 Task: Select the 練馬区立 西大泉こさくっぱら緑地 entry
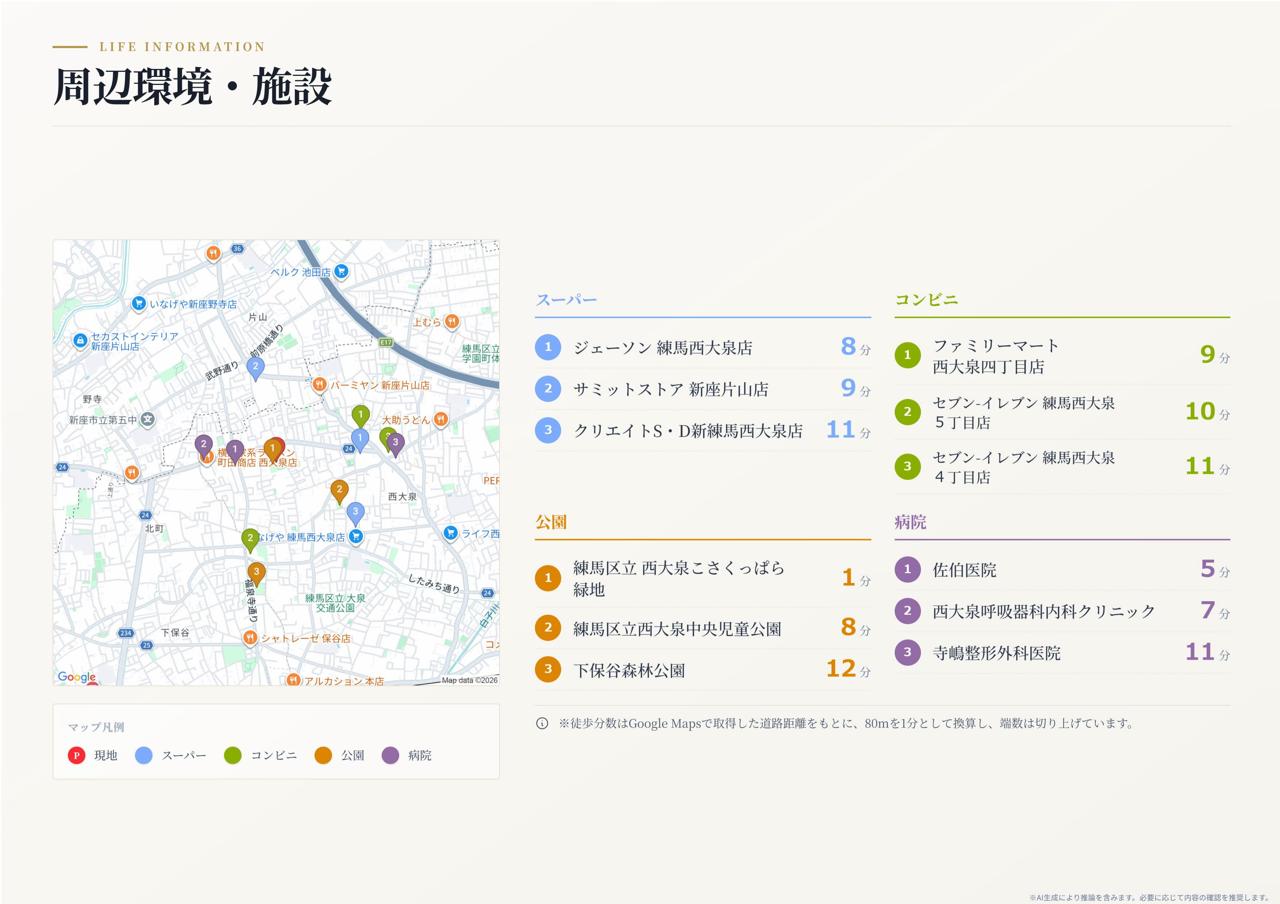702,578
